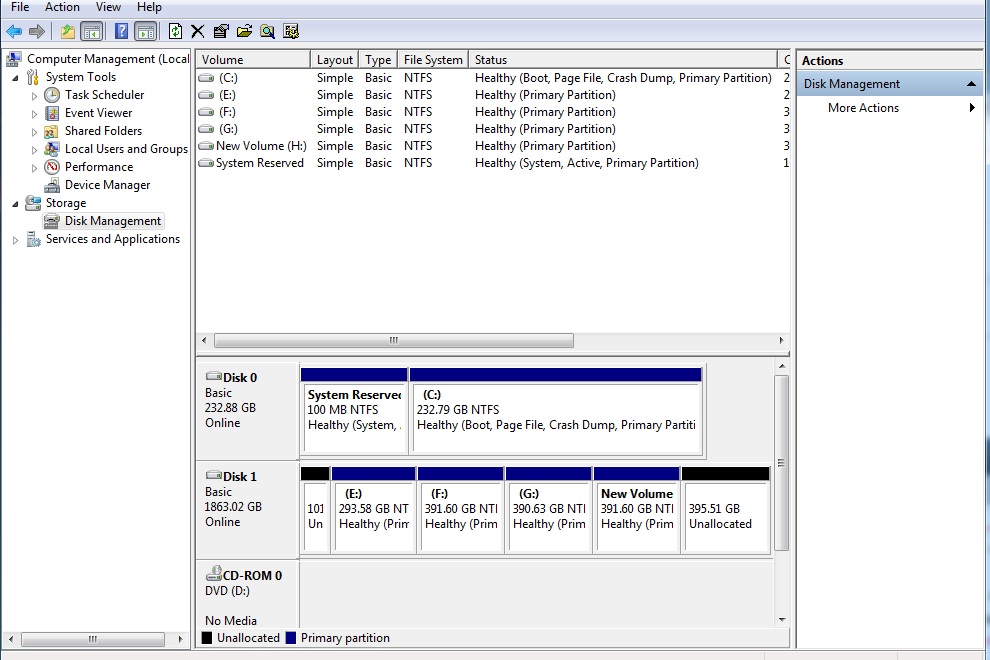Open Properties from the toolbar icon

(221, 31)
